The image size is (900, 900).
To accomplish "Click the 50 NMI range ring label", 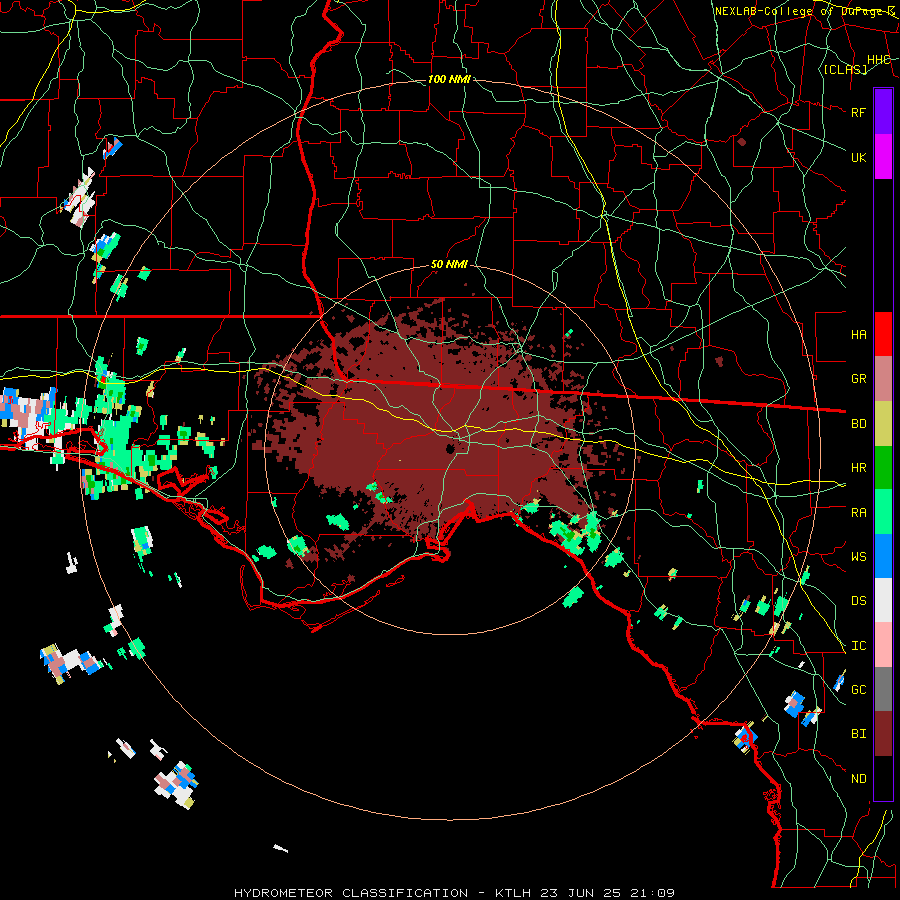I will click(449, 264).
